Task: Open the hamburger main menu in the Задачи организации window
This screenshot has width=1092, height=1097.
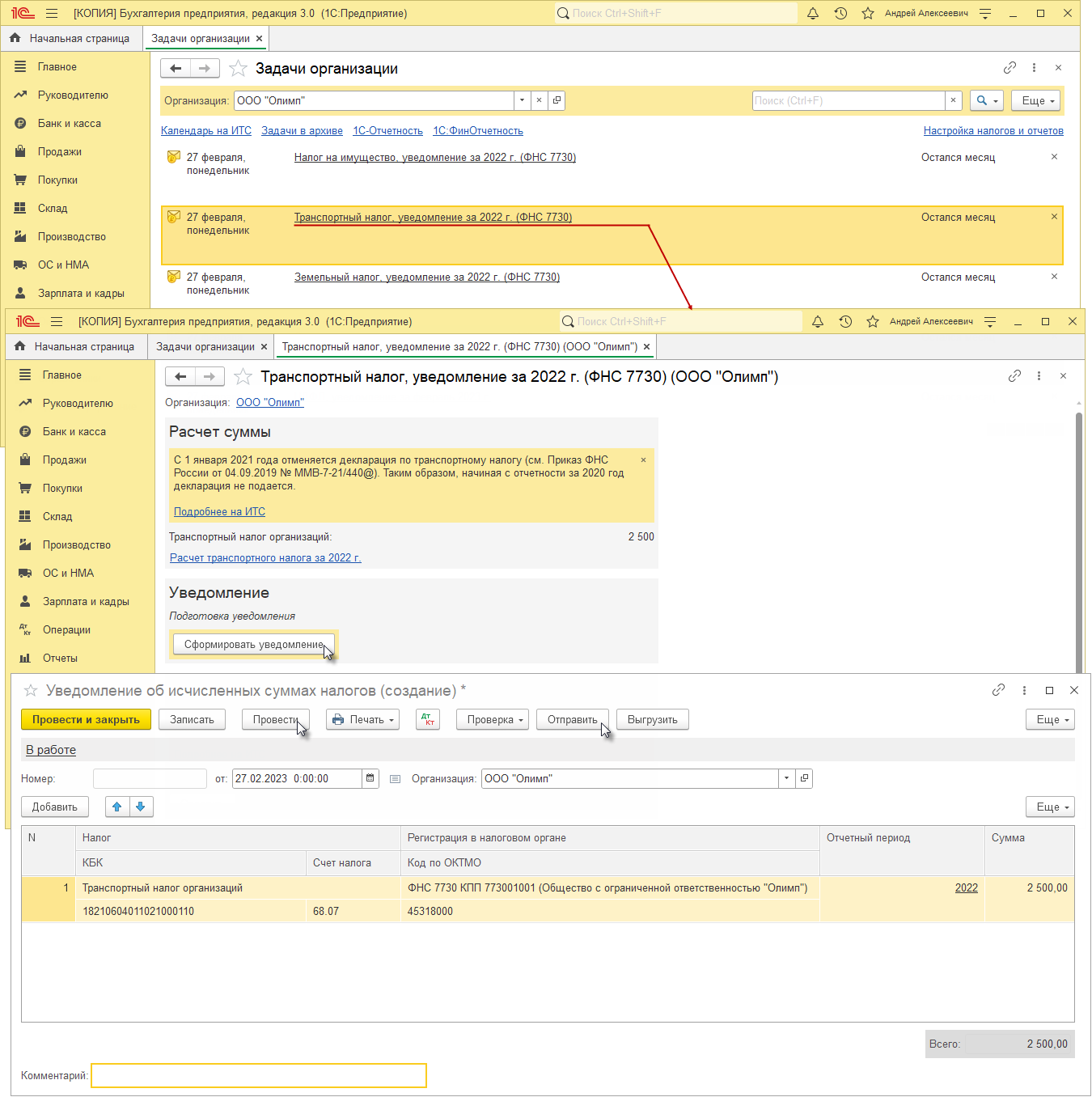Action: [x=52, y=13]
